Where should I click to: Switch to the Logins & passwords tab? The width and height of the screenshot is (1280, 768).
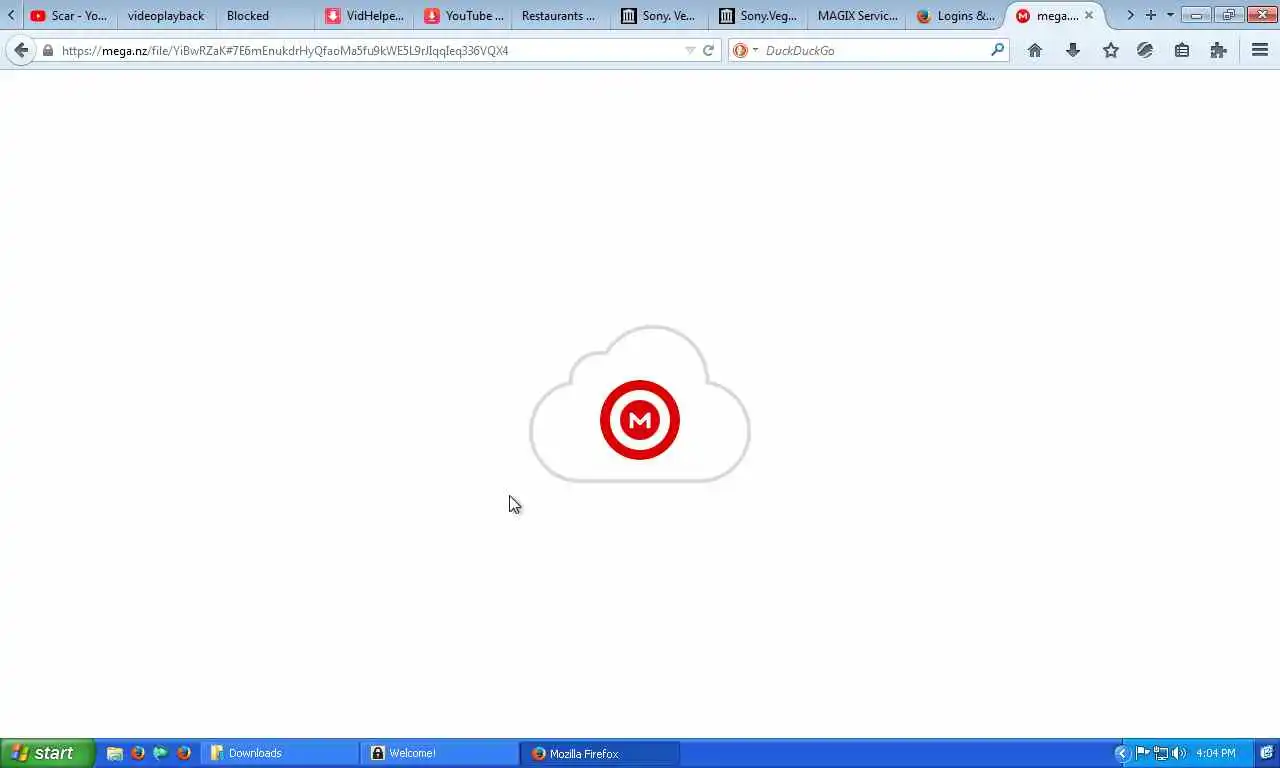956,16
